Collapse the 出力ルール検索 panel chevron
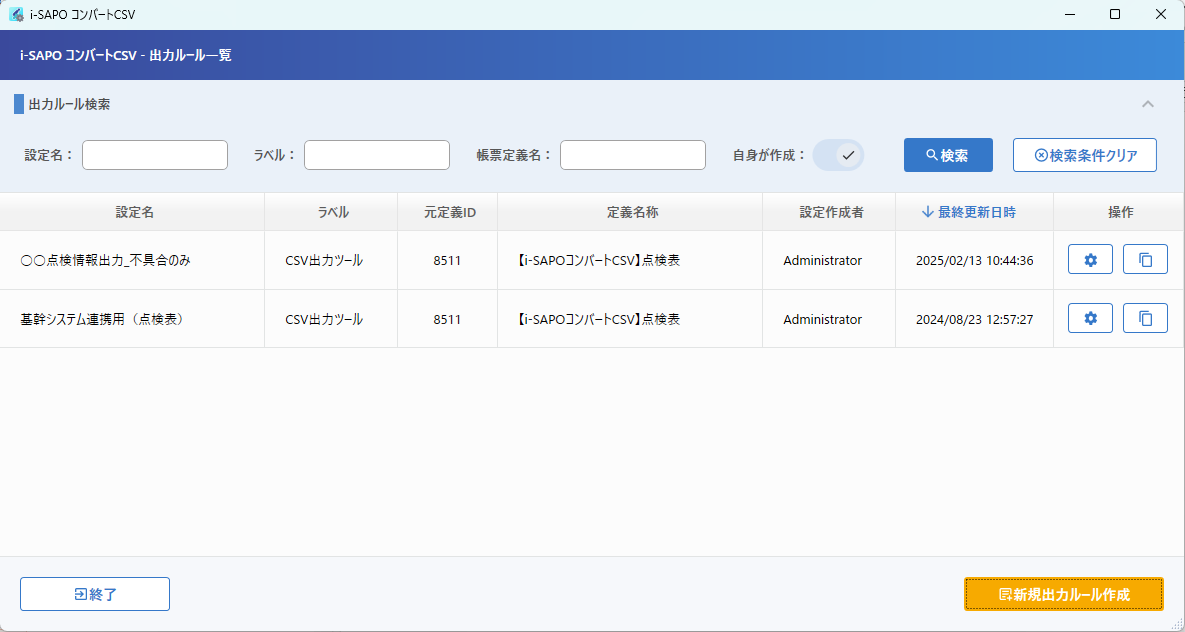1185x632 pixels. pos(1147,104)
